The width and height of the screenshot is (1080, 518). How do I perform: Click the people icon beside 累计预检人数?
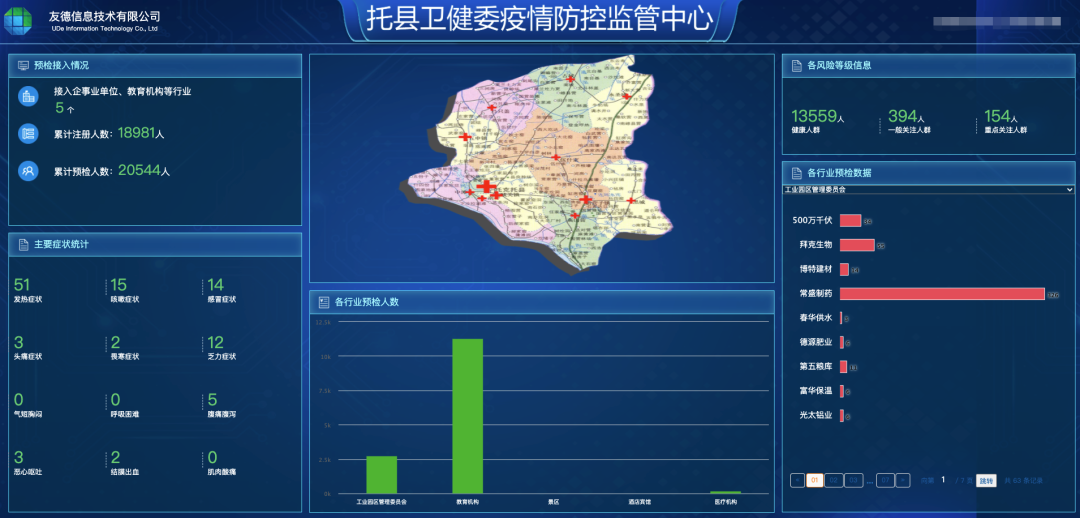tap(28, 171)
